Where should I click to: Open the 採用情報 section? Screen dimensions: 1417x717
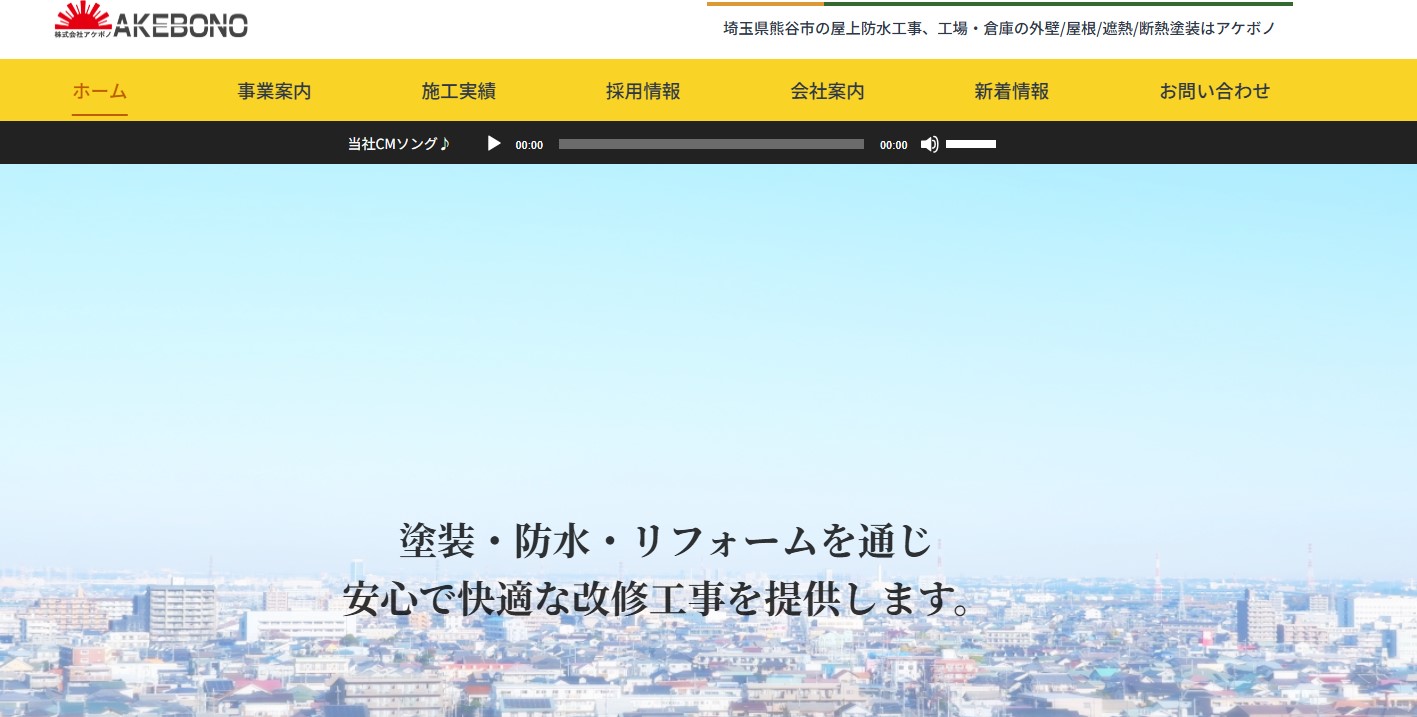[x=642, y=91]
